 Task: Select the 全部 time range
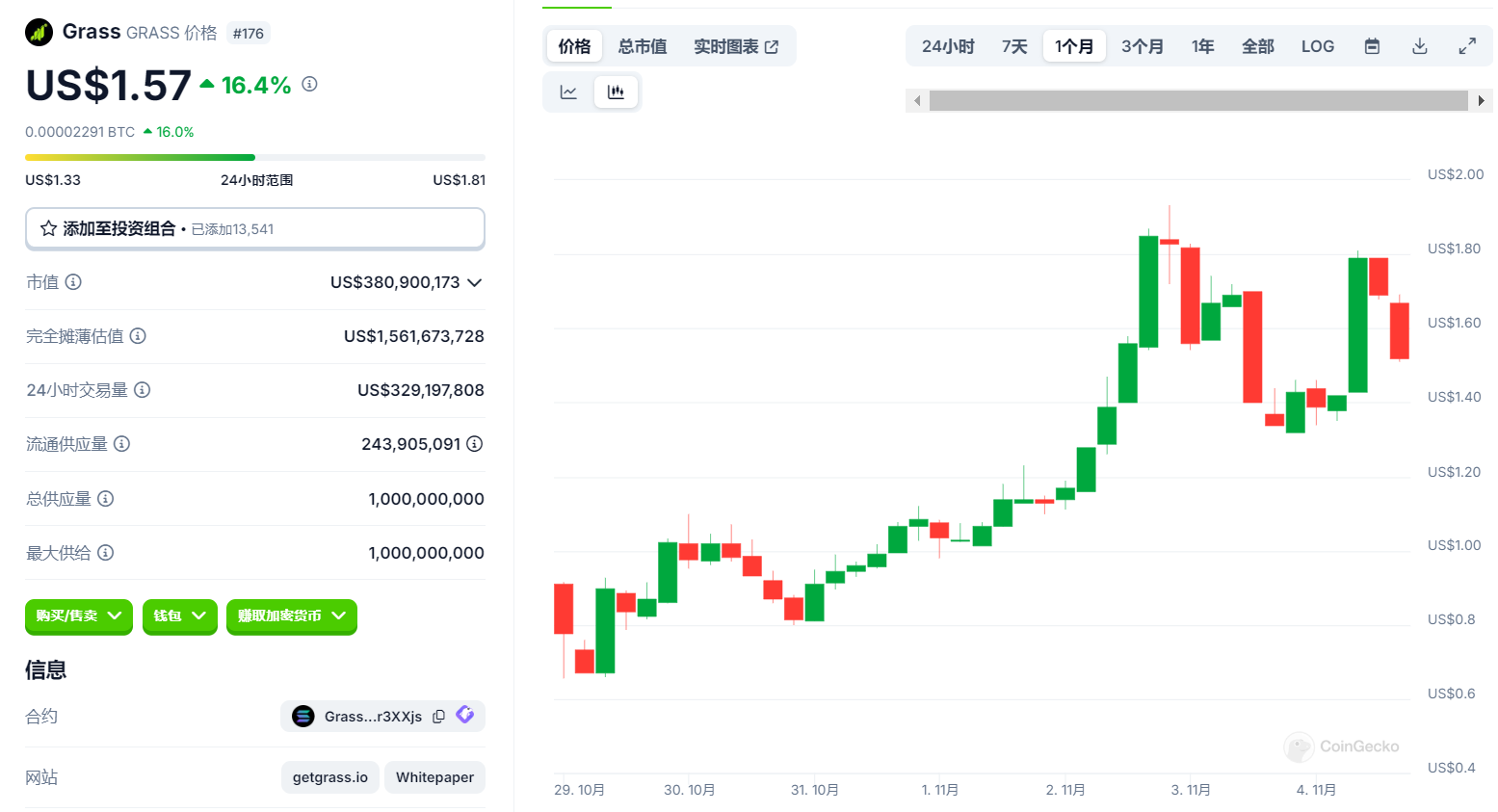point(1258,46)
